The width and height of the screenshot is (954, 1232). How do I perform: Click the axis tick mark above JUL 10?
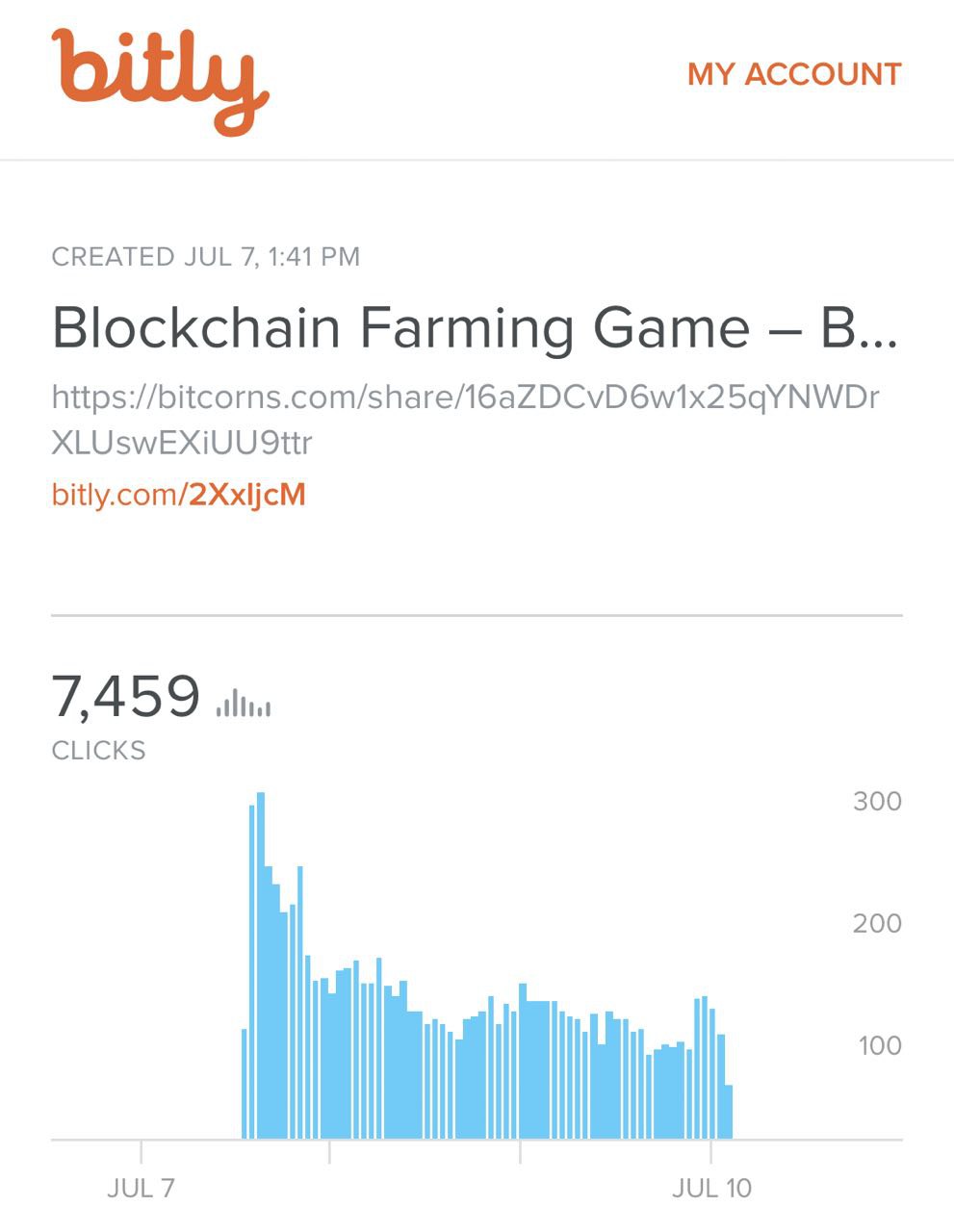(x=710, y=1151)
